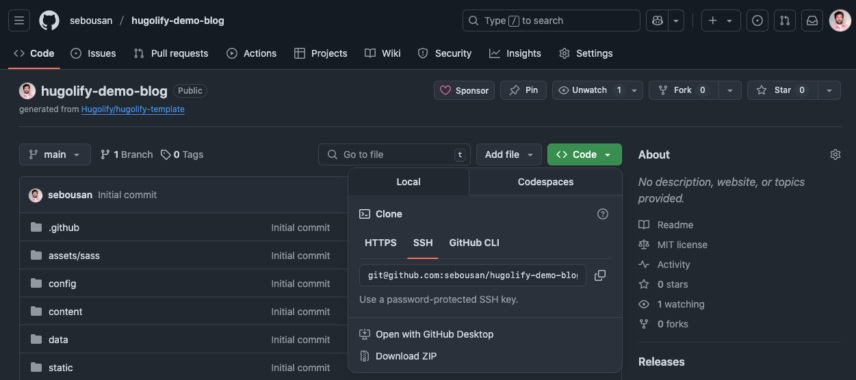Open the Add file dropdown
The height and width of the screenshot is (380, 856).
[x=509, y=155]
